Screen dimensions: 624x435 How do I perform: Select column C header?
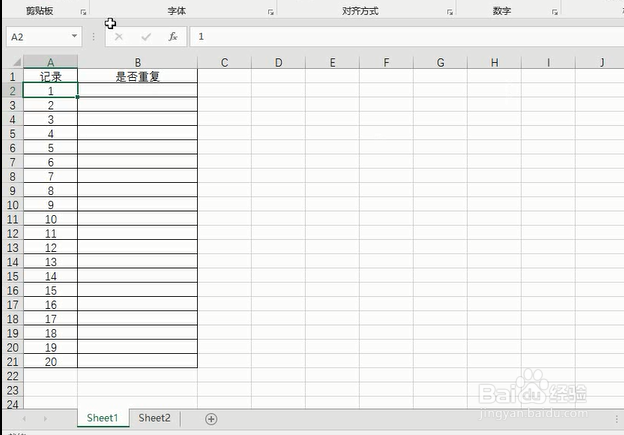[224, 62]
